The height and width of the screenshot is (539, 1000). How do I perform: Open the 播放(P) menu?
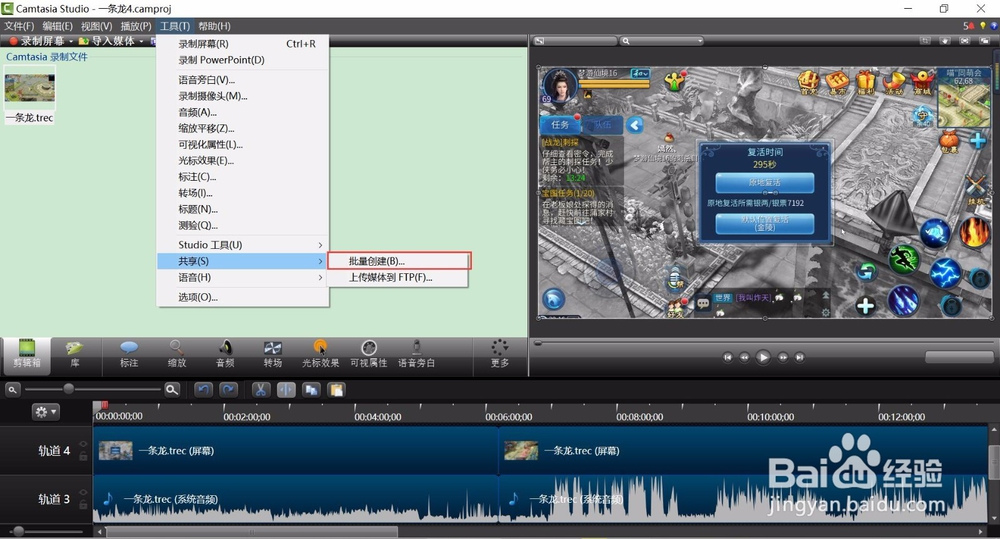click(136, 26)
